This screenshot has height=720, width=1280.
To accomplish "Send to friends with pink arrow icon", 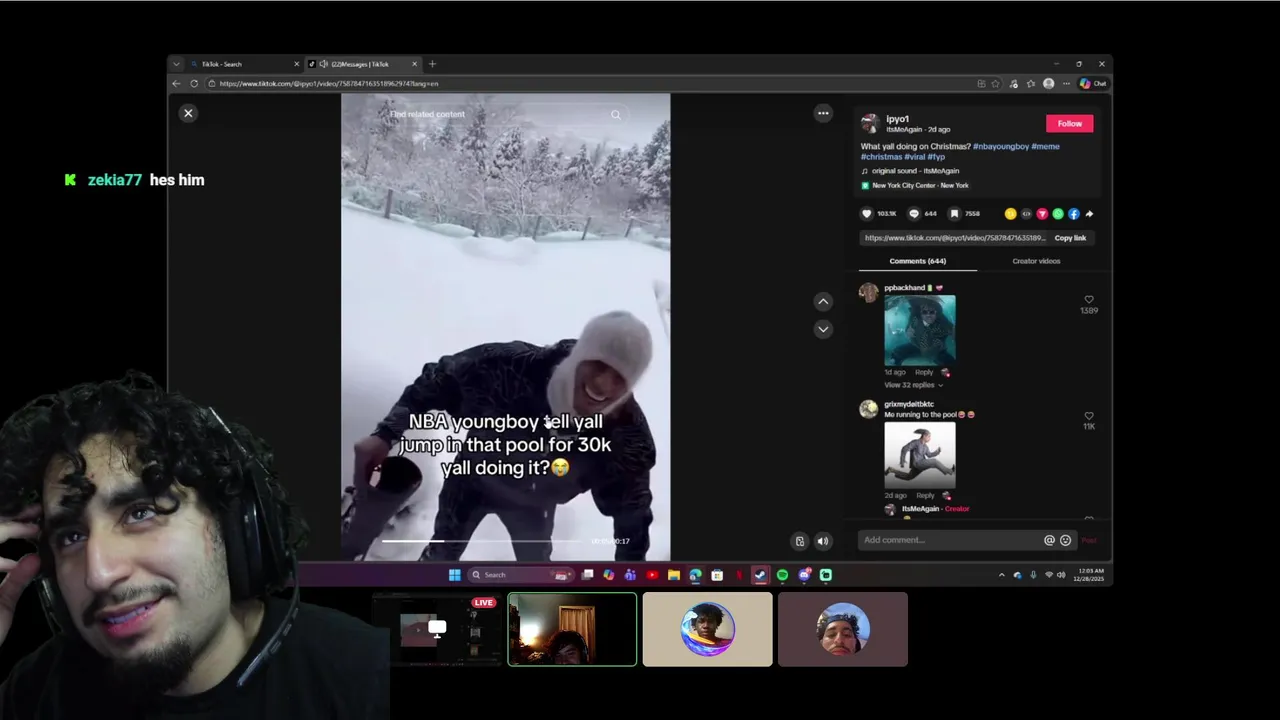I will pyautogui.click(x=1042, y=213).
